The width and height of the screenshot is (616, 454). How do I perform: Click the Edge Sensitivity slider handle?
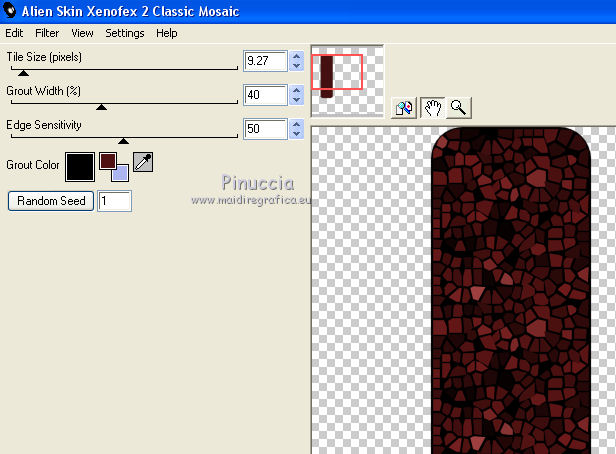[x=123, y=141]
